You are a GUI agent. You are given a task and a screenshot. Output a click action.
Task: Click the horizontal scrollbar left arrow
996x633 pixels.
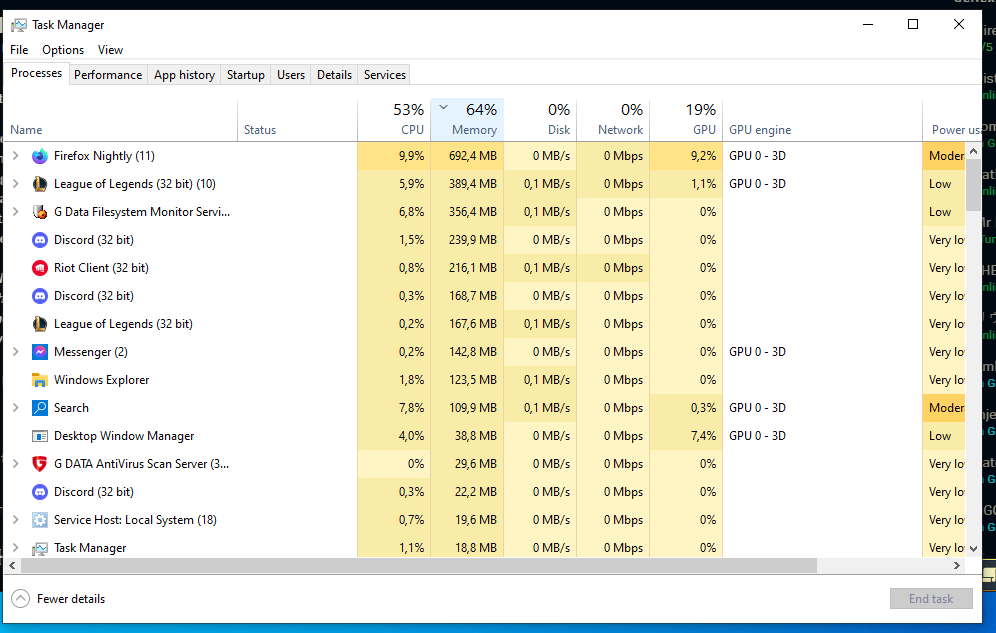tap(12, 565)
